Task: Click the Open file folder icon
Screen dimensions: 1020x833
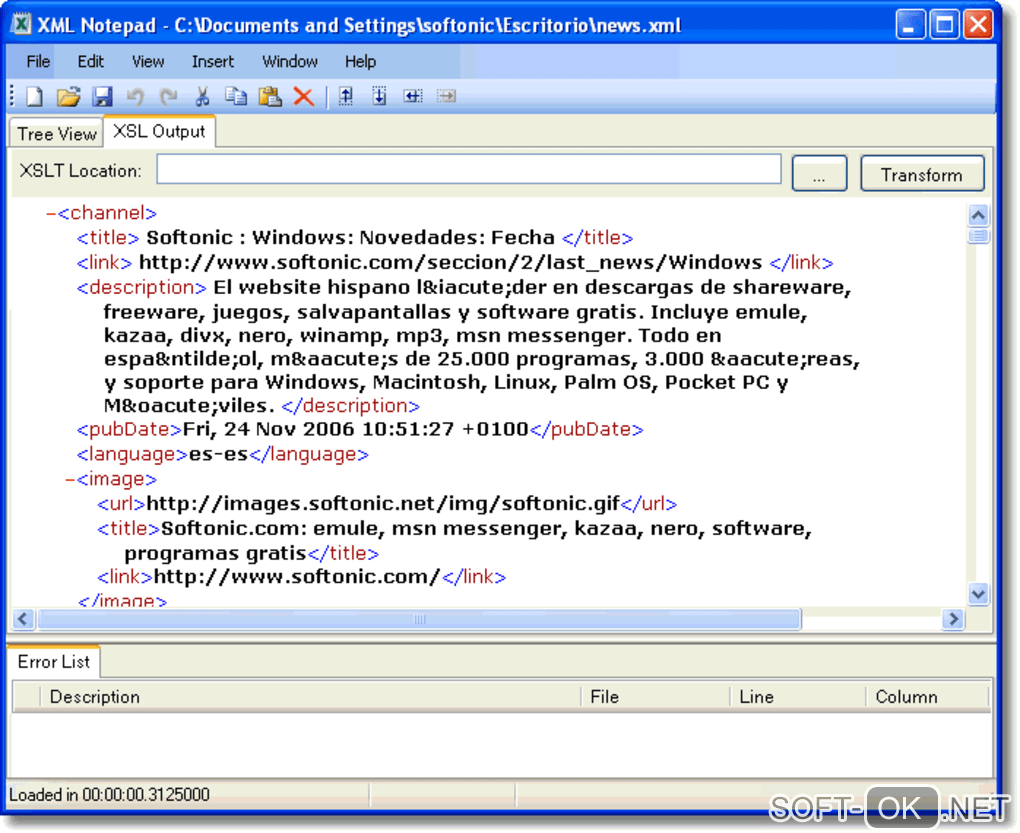Action: point(68,97)
